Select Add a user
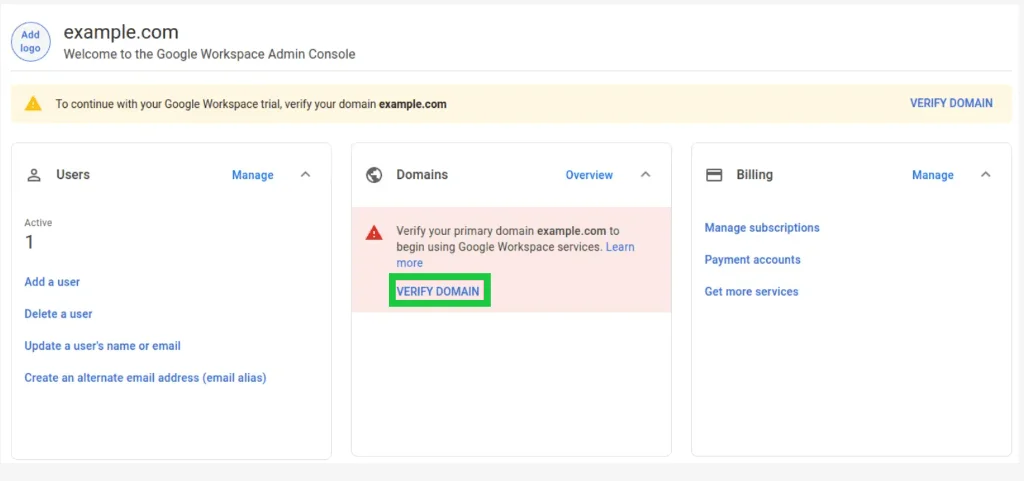Screen dimensions: 1024x481 point(52,282)
